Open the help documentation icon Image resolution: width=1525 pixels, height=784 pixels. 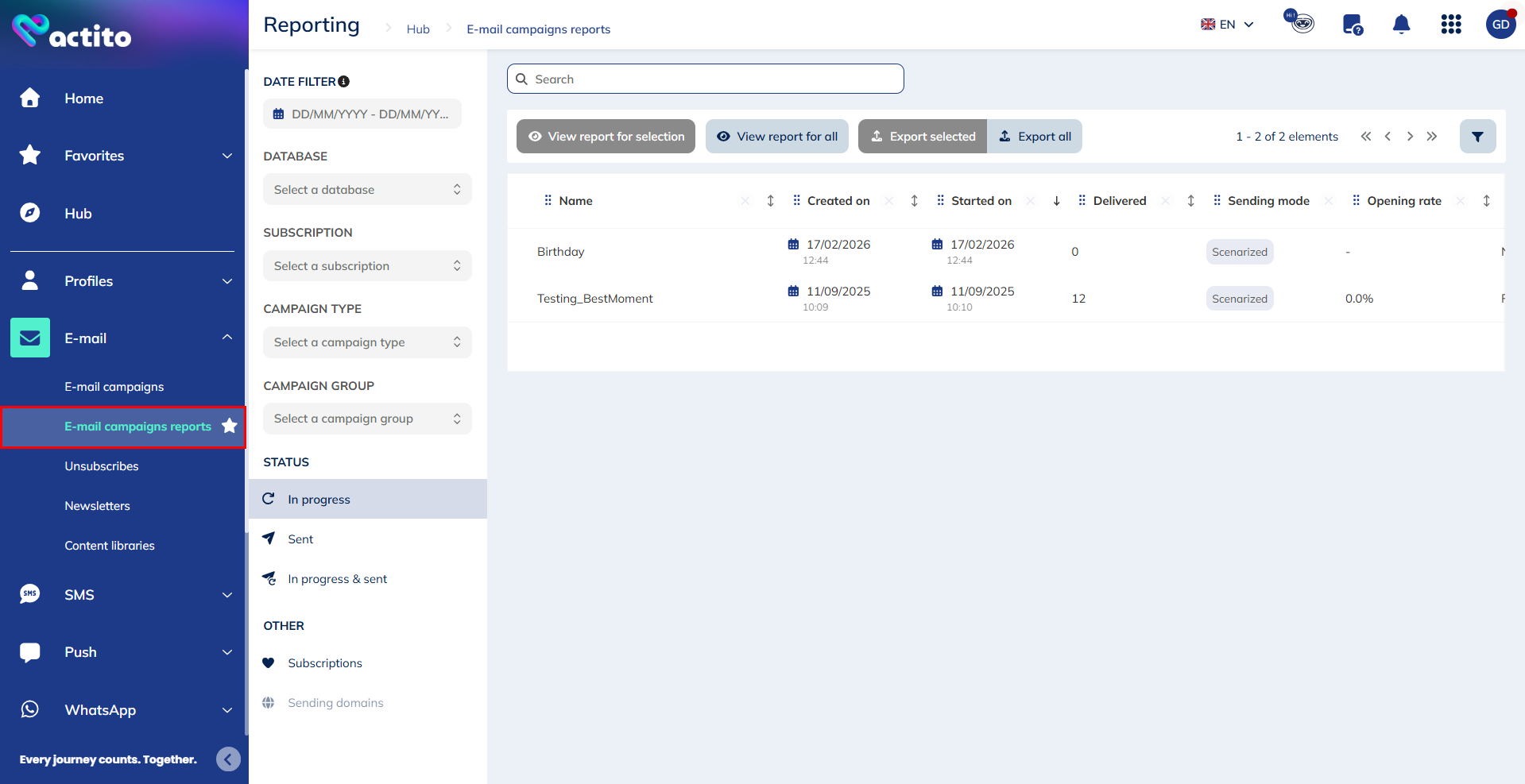[x=1352, y=25]
